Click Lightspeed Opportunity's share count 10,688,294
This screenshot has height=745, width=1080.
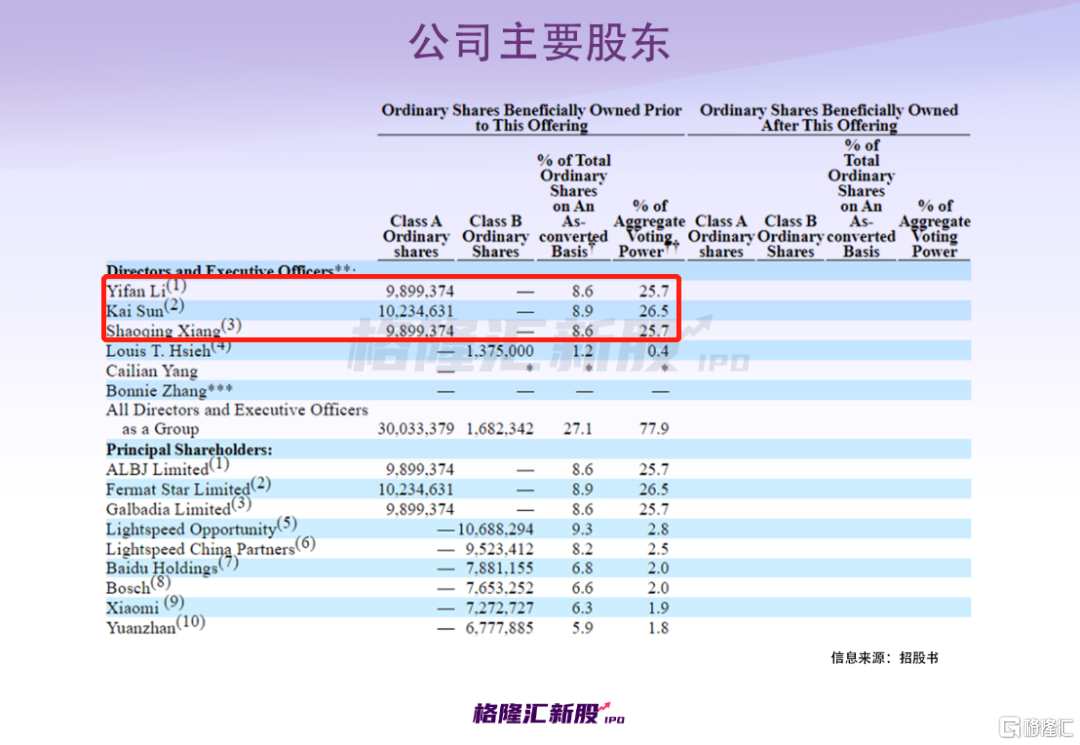495,529
